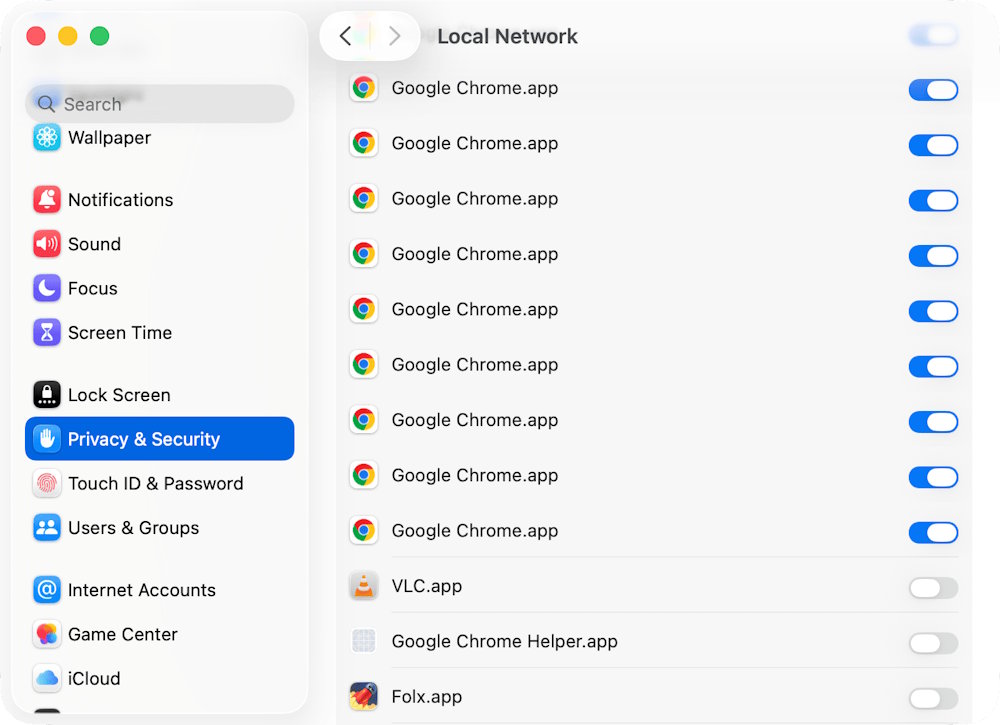The image size is (1000, 725).
Task: Click inside the Search field
Action: [159, 104]
